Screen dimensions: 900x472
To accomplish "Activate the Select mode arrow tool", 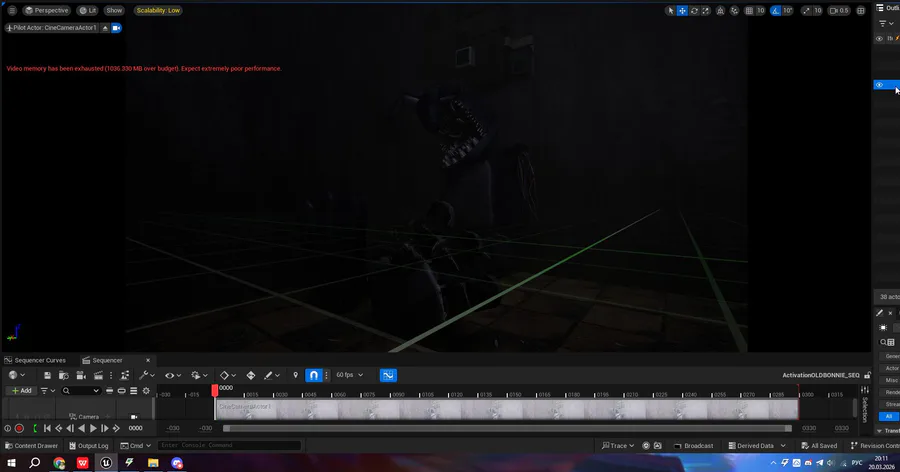I will coord(670,10).
